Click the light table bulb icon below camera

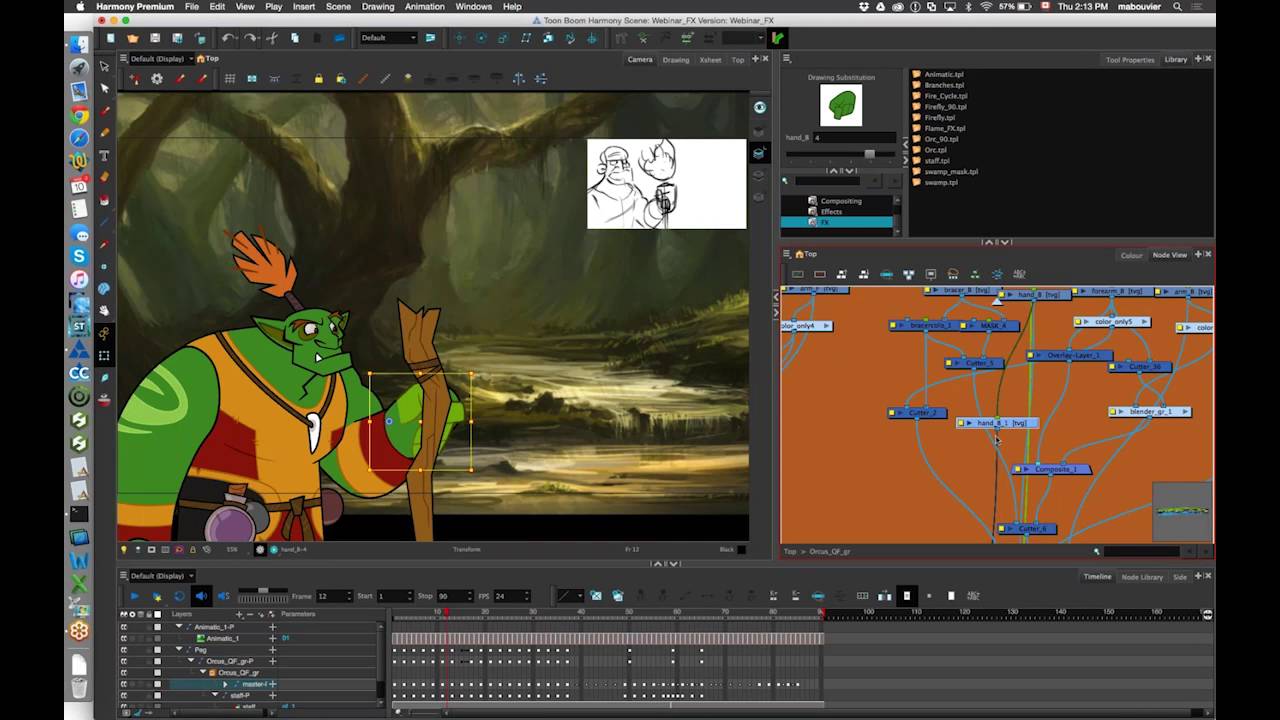[124, 549]
